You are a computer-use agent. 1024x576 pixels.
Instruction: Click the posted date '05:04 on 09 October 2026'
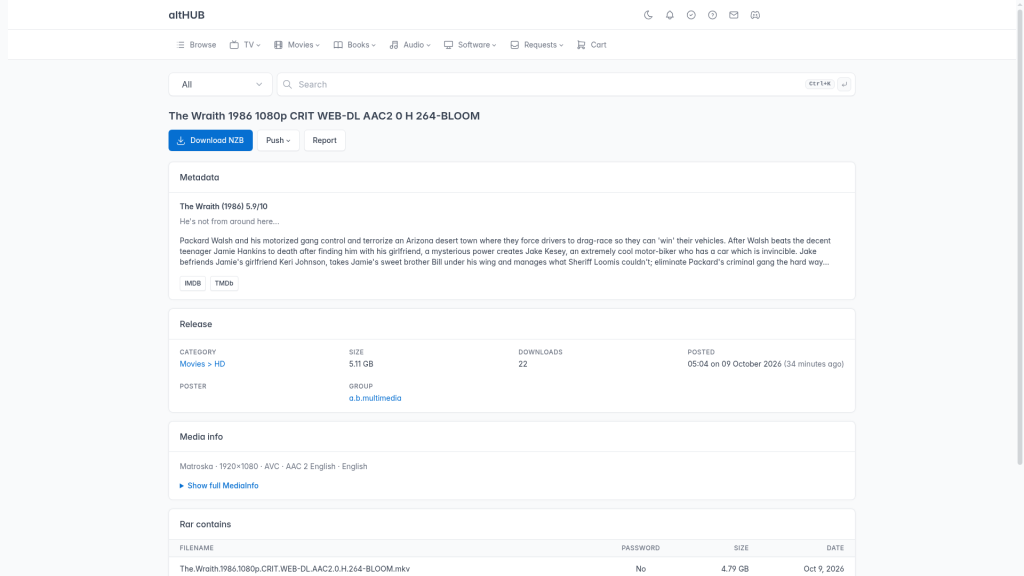click(x=734, y=364)
